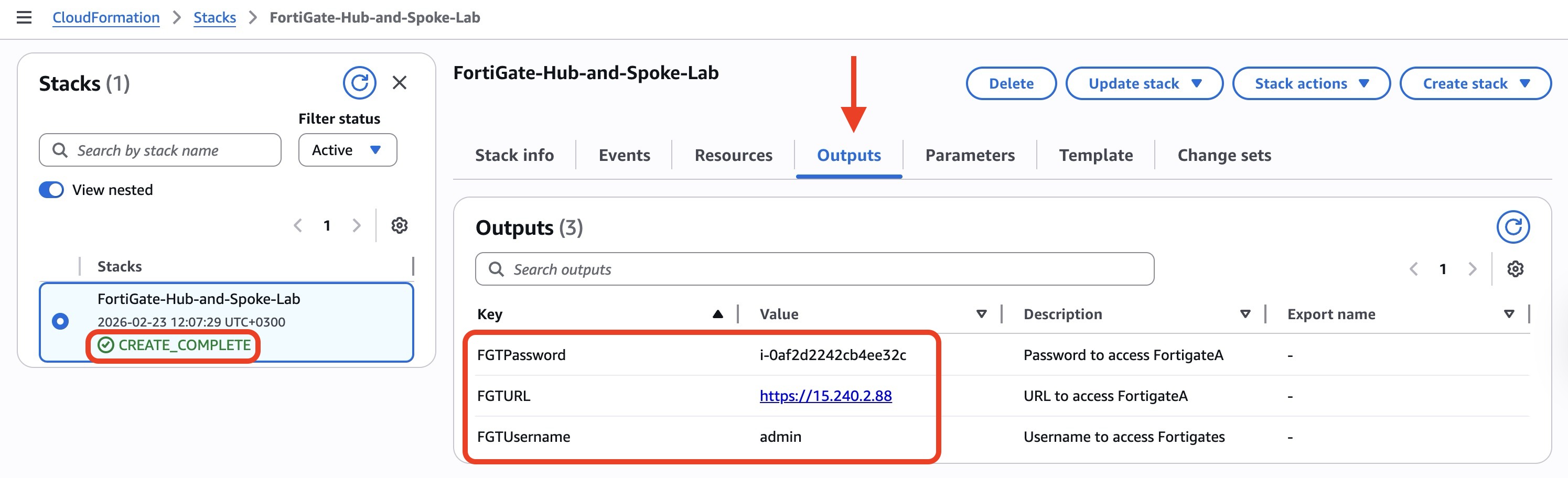Open the https://15.240.2.88 FGTURL link

[825, 396]
